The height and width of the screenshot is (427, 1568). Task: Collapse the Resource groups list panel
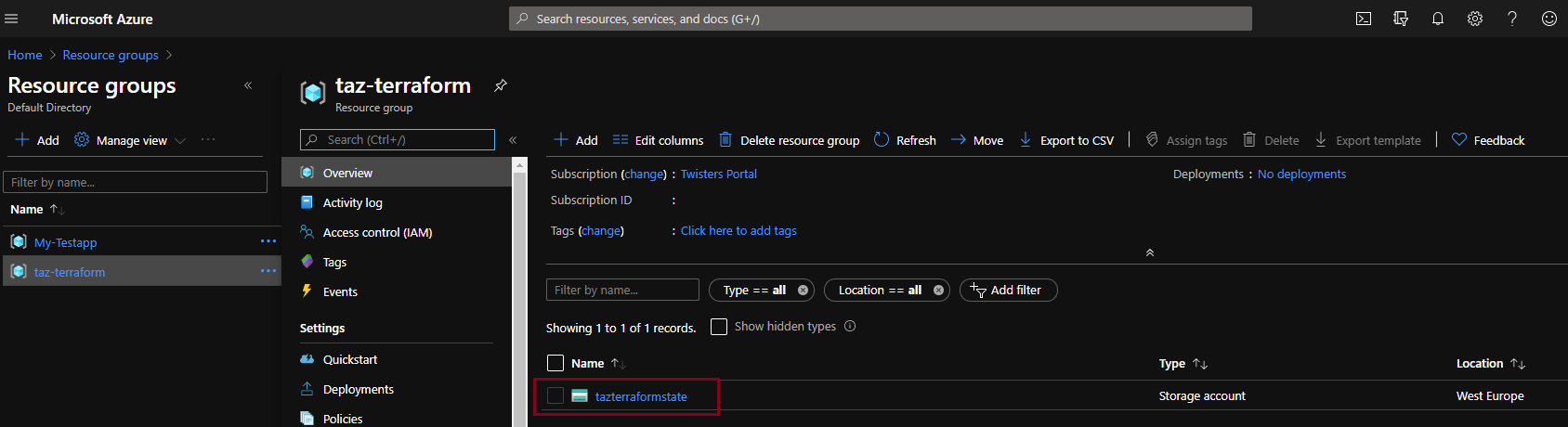248,85
